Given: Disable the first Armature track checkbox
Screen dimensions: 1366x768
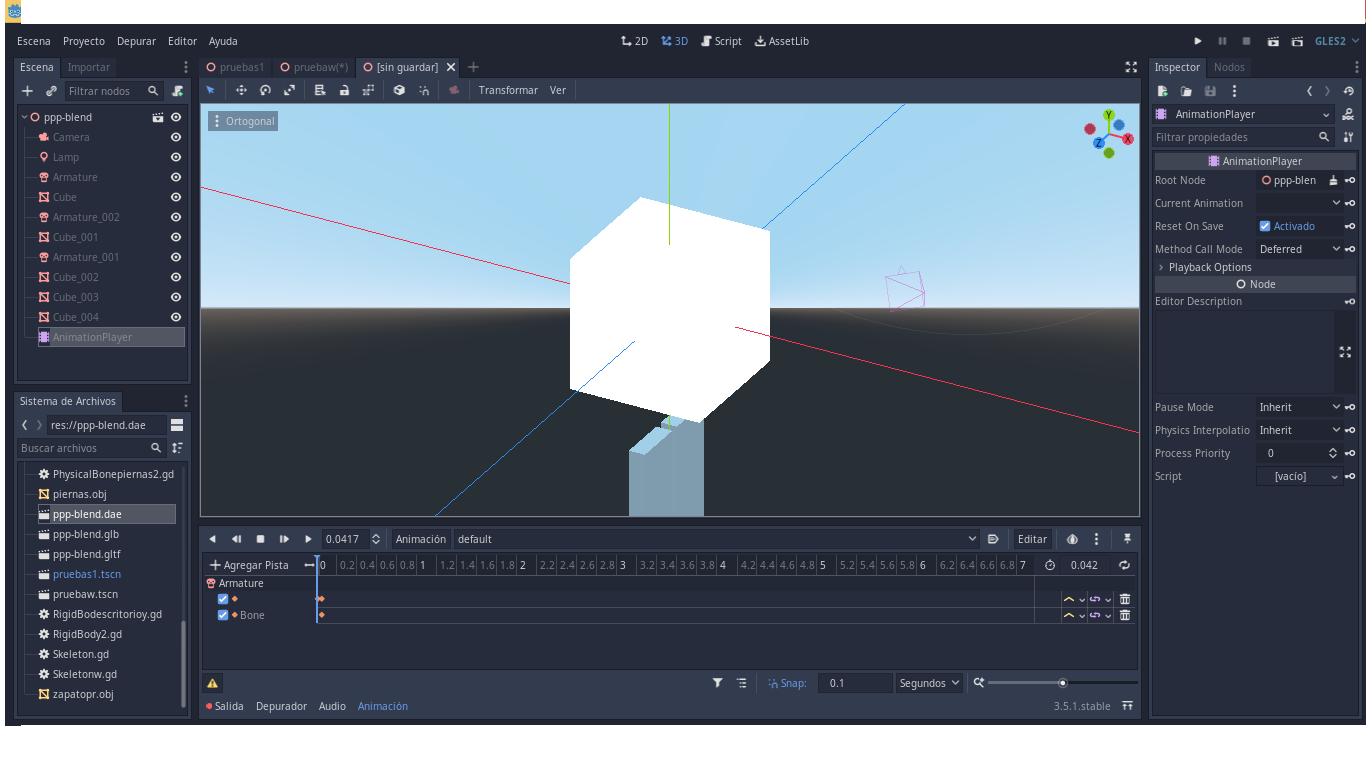Looking at the screenshot, I should click(x=223, y=599).
